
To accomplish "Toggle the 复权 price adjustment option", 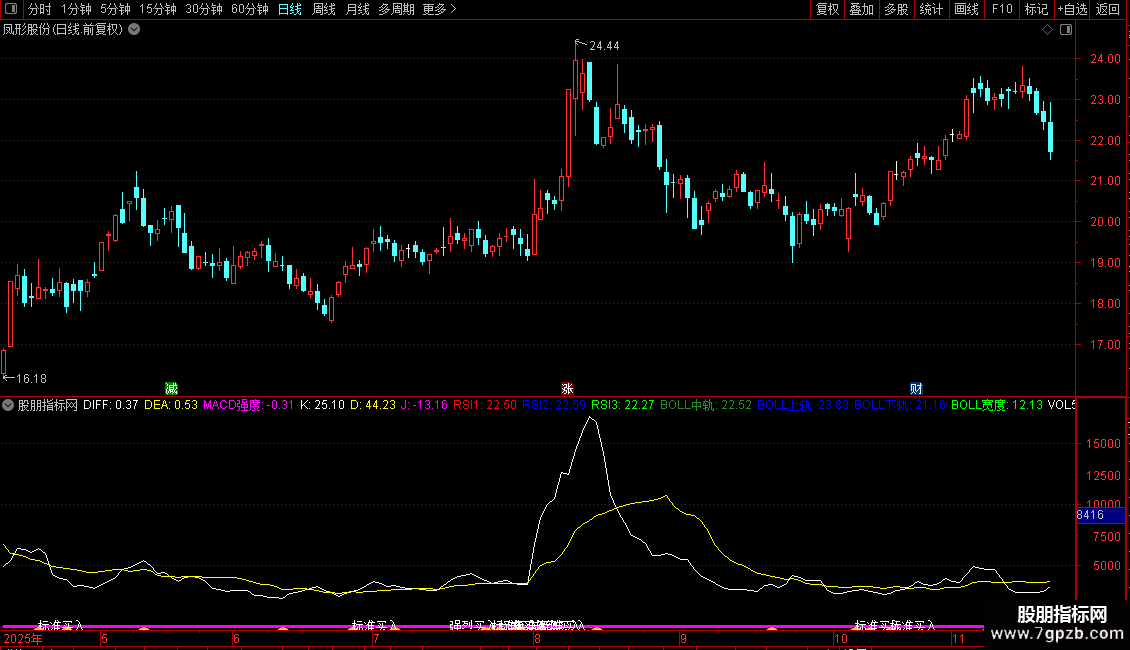I will pyautogui.click(x=827, y=9).
